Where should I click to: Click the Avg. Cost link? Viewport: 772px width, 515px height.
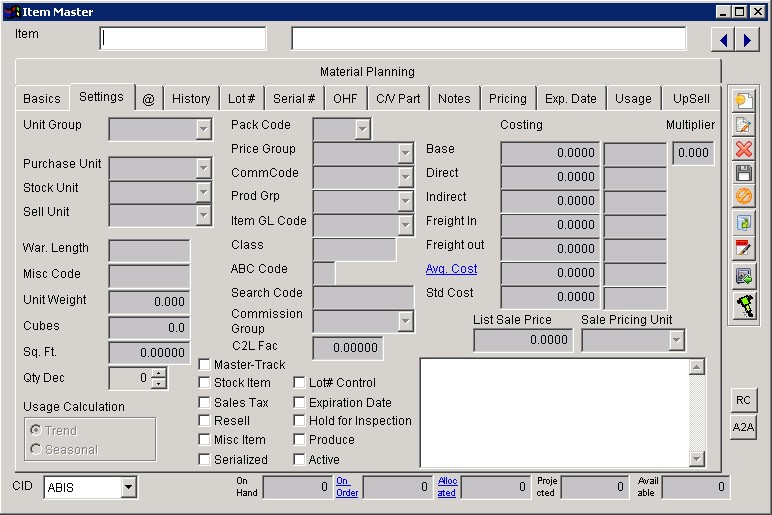[451, 269]
